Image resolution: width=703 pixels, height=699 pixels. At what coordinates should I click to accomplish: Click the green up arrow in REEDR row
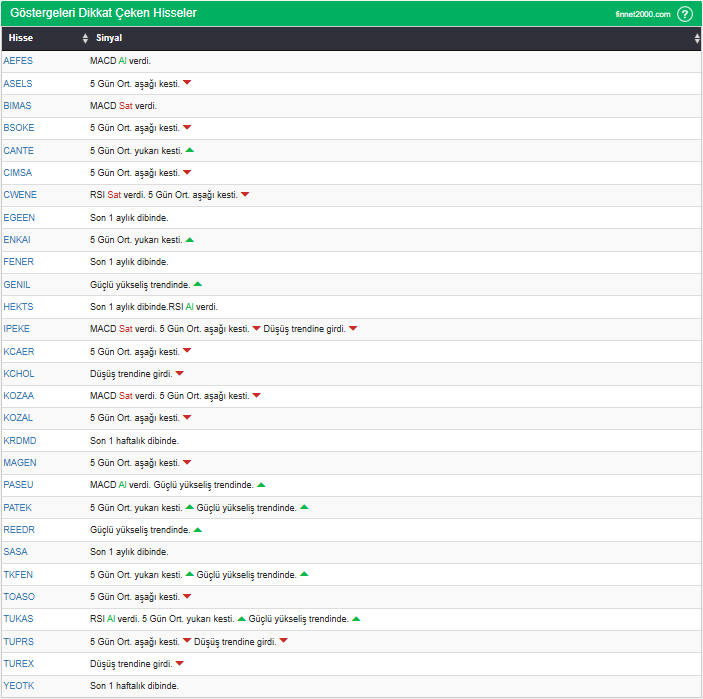coord(198,529)
